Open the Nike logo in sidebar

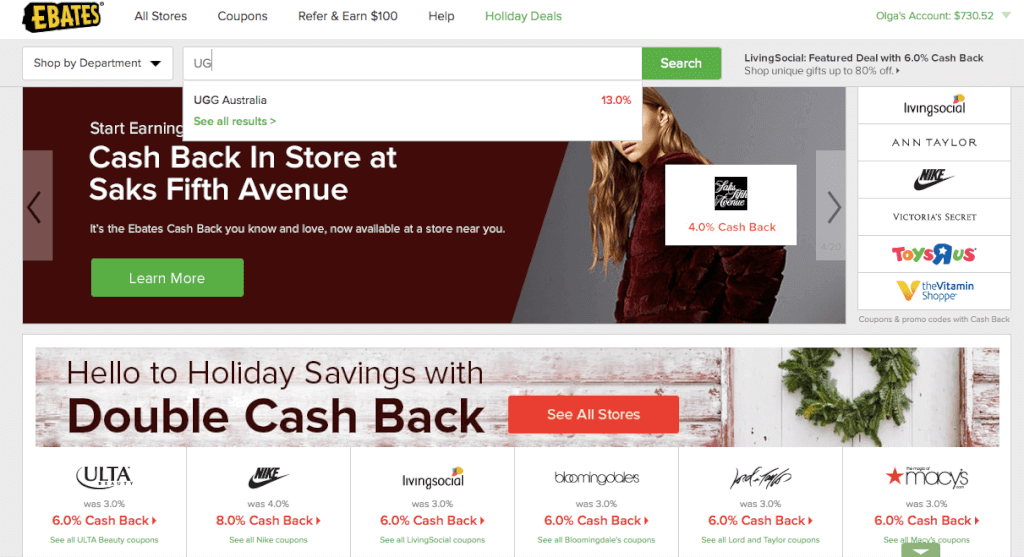click(934, 180)
